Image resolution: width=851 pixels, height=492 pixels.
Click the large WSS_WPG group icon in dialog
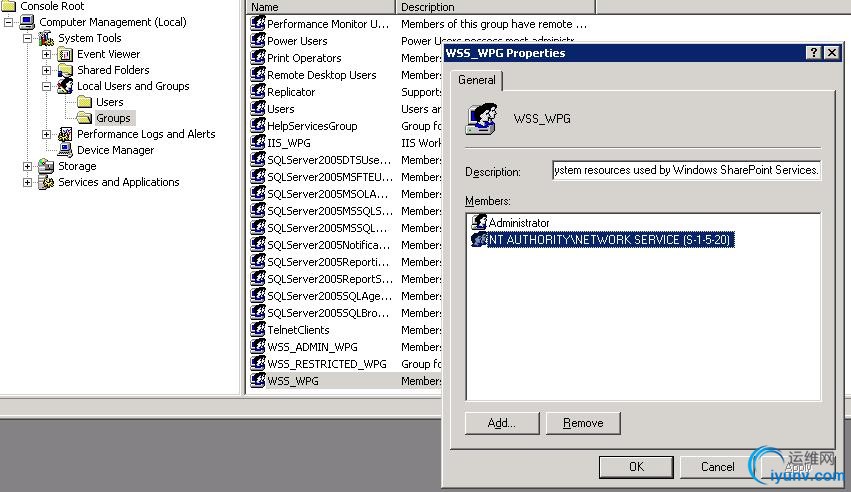(x=481, y=119)
